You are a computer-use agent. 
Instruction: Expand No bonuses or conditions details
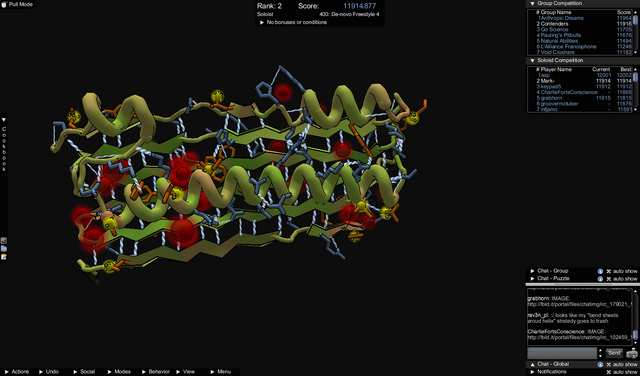[262, 22]
